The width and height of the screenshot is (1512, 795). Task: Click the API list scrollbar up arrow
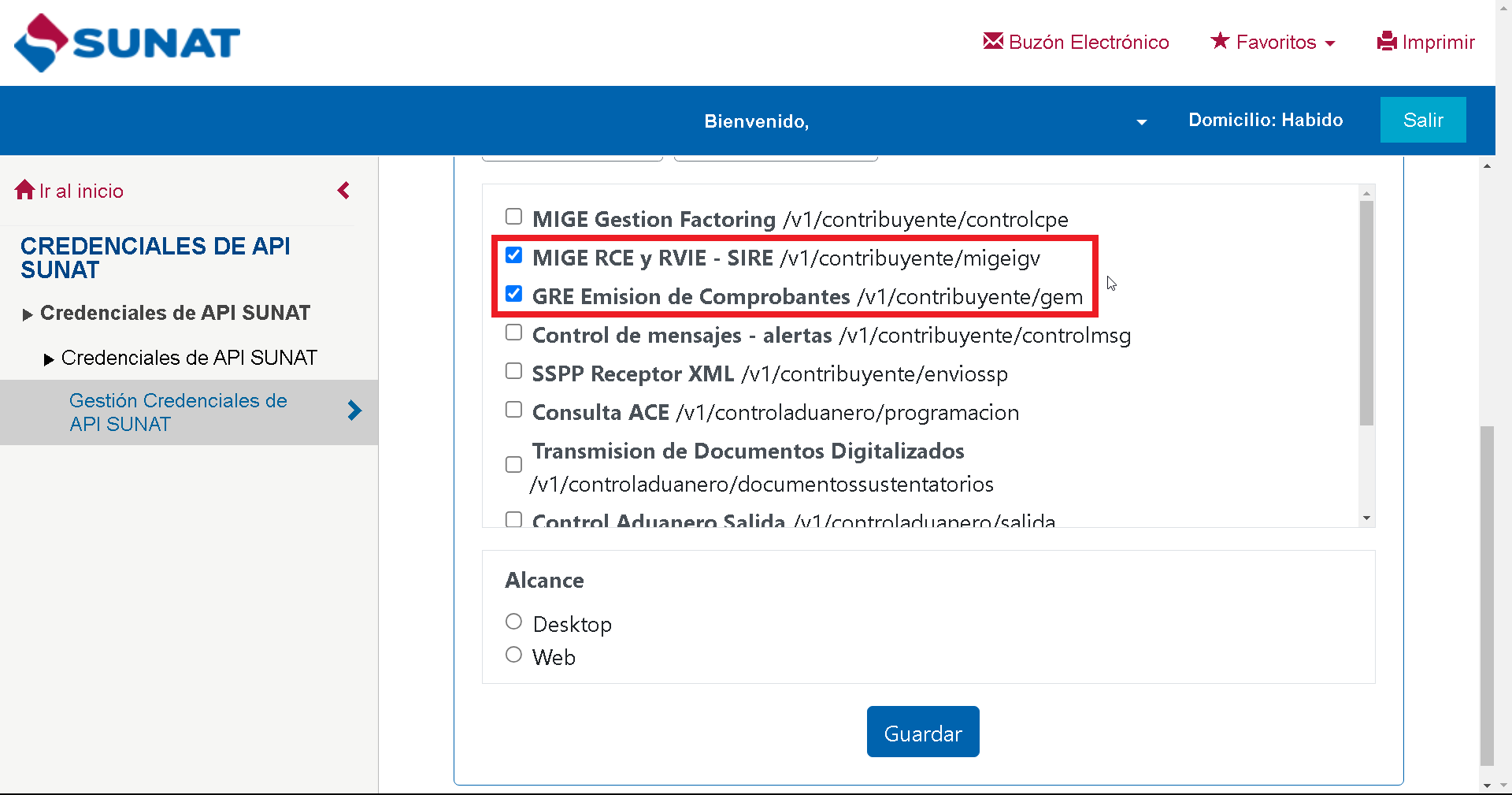point(1367,193)
